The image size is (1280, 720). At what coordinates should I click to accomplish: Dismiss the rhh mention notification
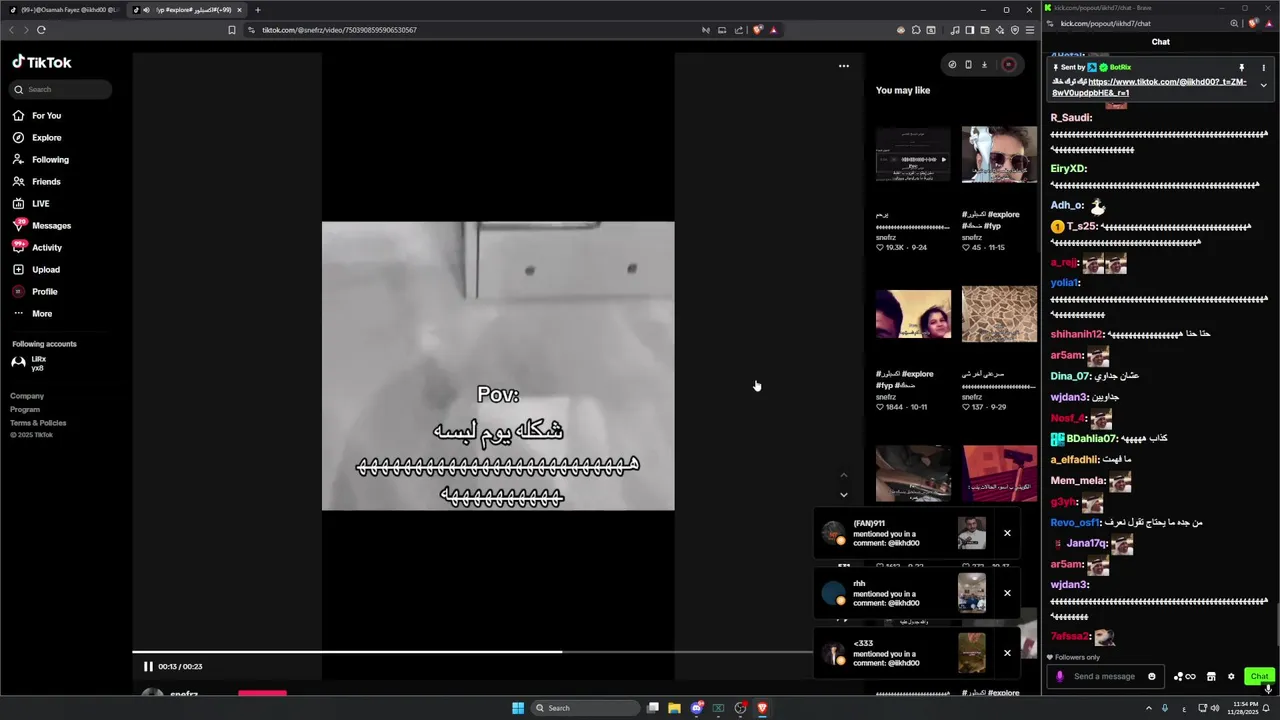click(x=1007, y=593)
